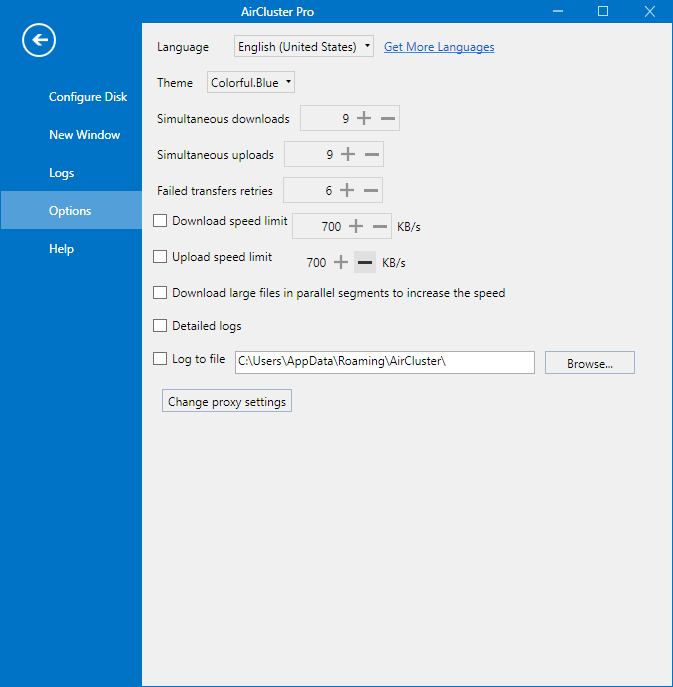Increase simultaneous uploads with plus
This screenshot has width=673, height=687.
(348, 154)
